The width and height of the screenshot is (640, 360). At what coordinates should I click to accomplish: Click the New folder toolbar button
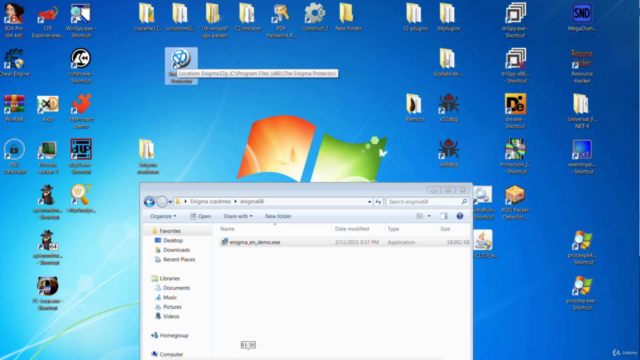pos(278,216)
